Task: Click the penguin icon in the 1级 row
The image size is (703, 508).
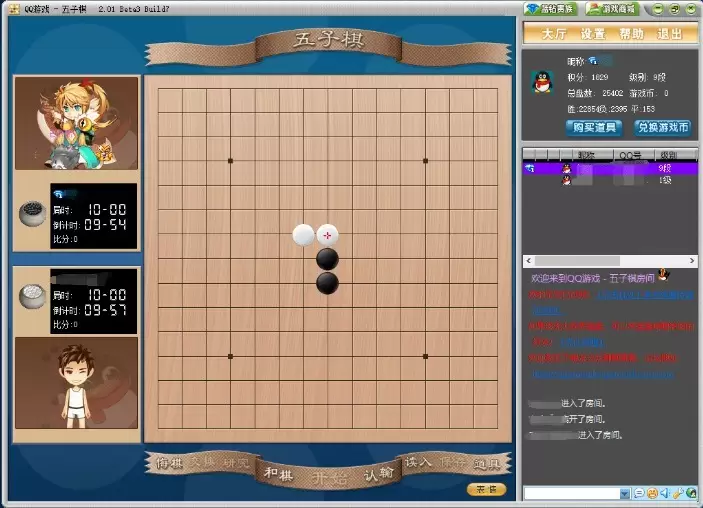Action: click(x=567, y=180)
